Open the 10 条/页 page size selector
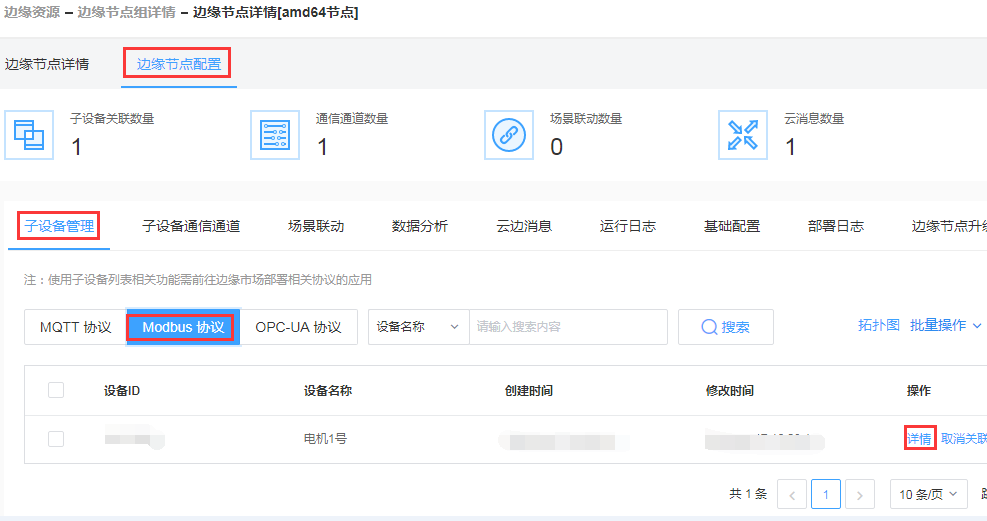Viewport: 987px width, 521px height. pos(930,494)
